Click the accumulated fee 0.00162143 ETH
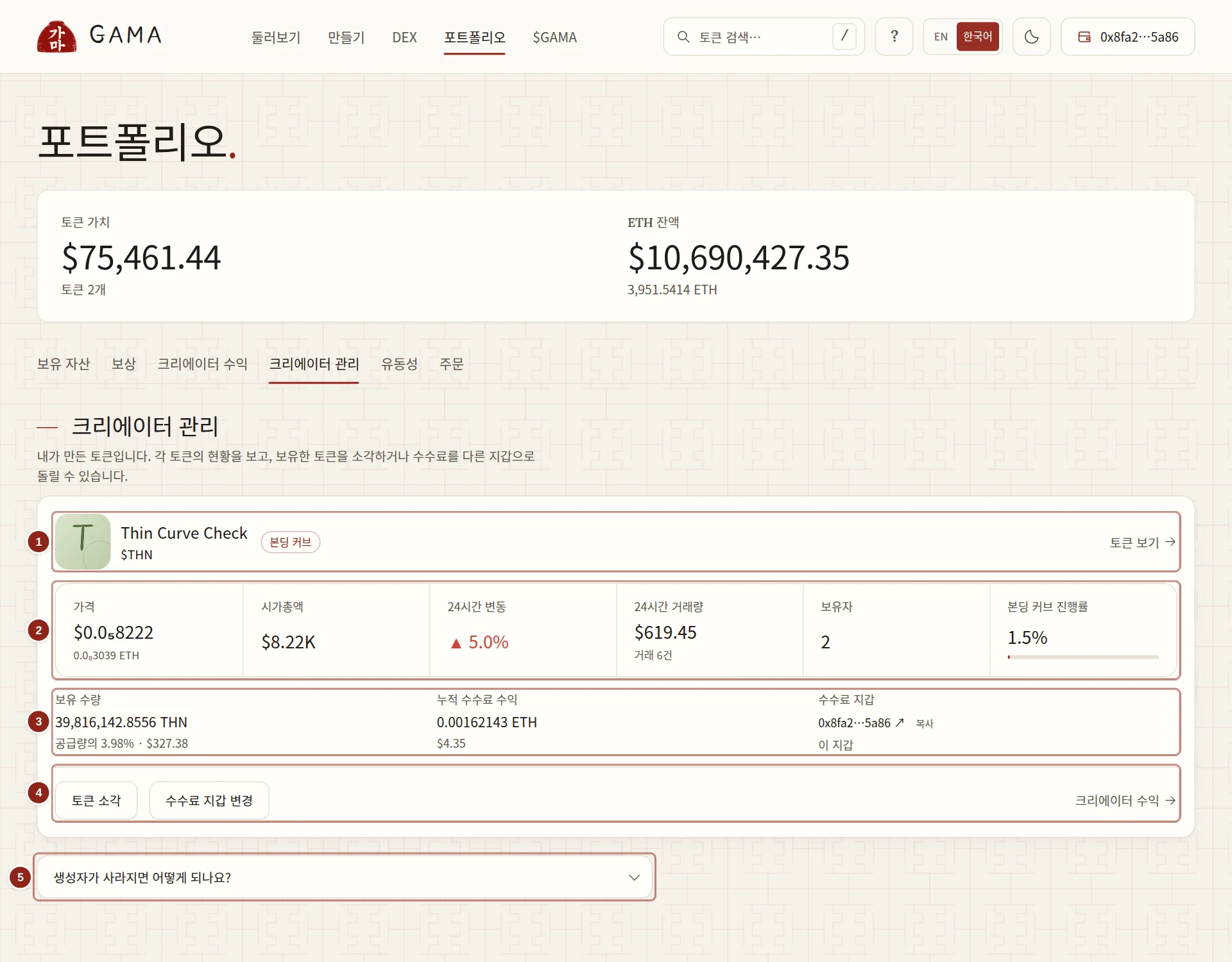1232x962 pixels. (487, 722)
